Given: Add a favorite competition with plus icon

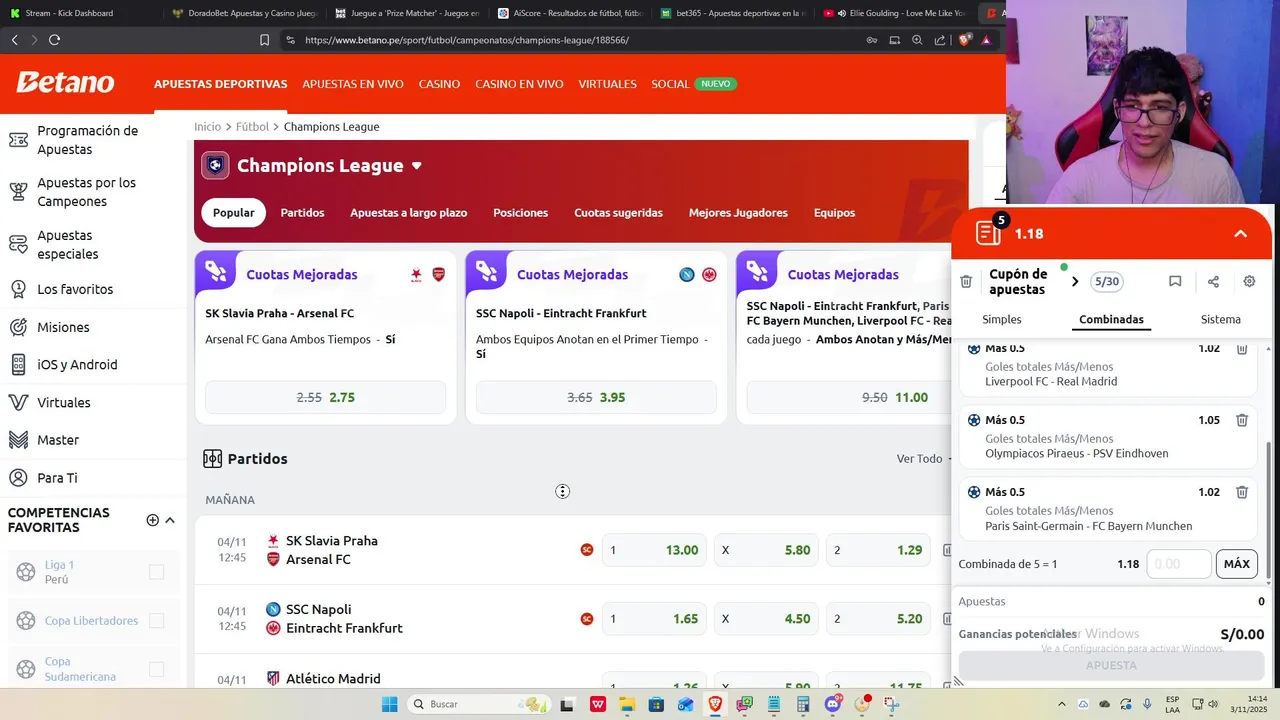Looking at the screenshot, I should click(x=152, y=520).
